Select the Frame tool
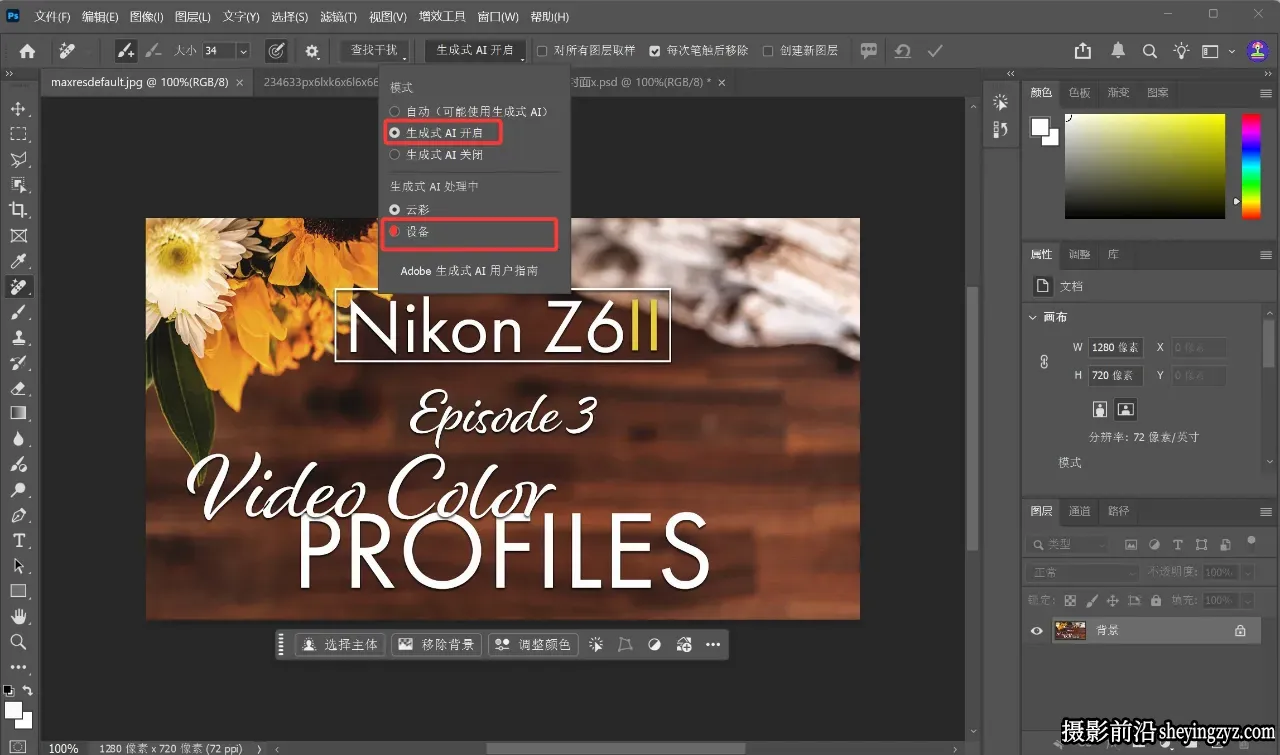This screenshot has width=1280, height=755. point(18,236)
